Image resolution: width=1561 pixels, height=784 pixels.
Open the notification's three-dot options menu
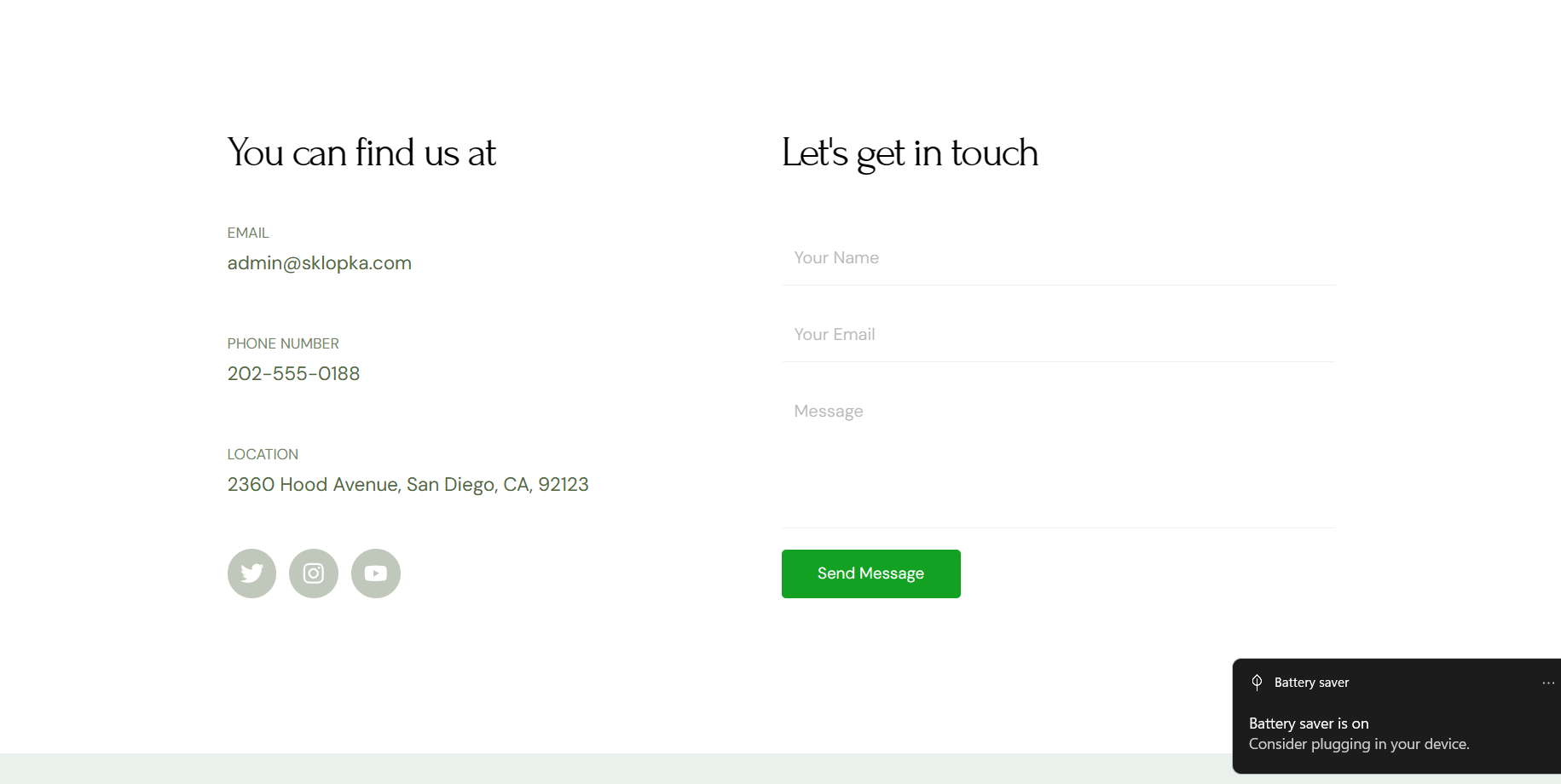click(1548, 683)
